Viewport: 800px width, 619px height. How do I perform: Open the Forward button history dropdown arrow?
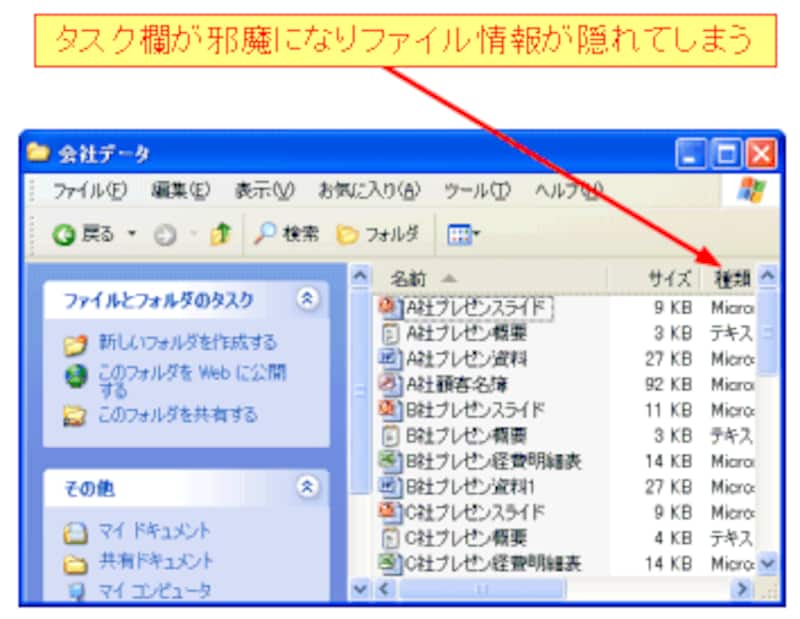193,234
